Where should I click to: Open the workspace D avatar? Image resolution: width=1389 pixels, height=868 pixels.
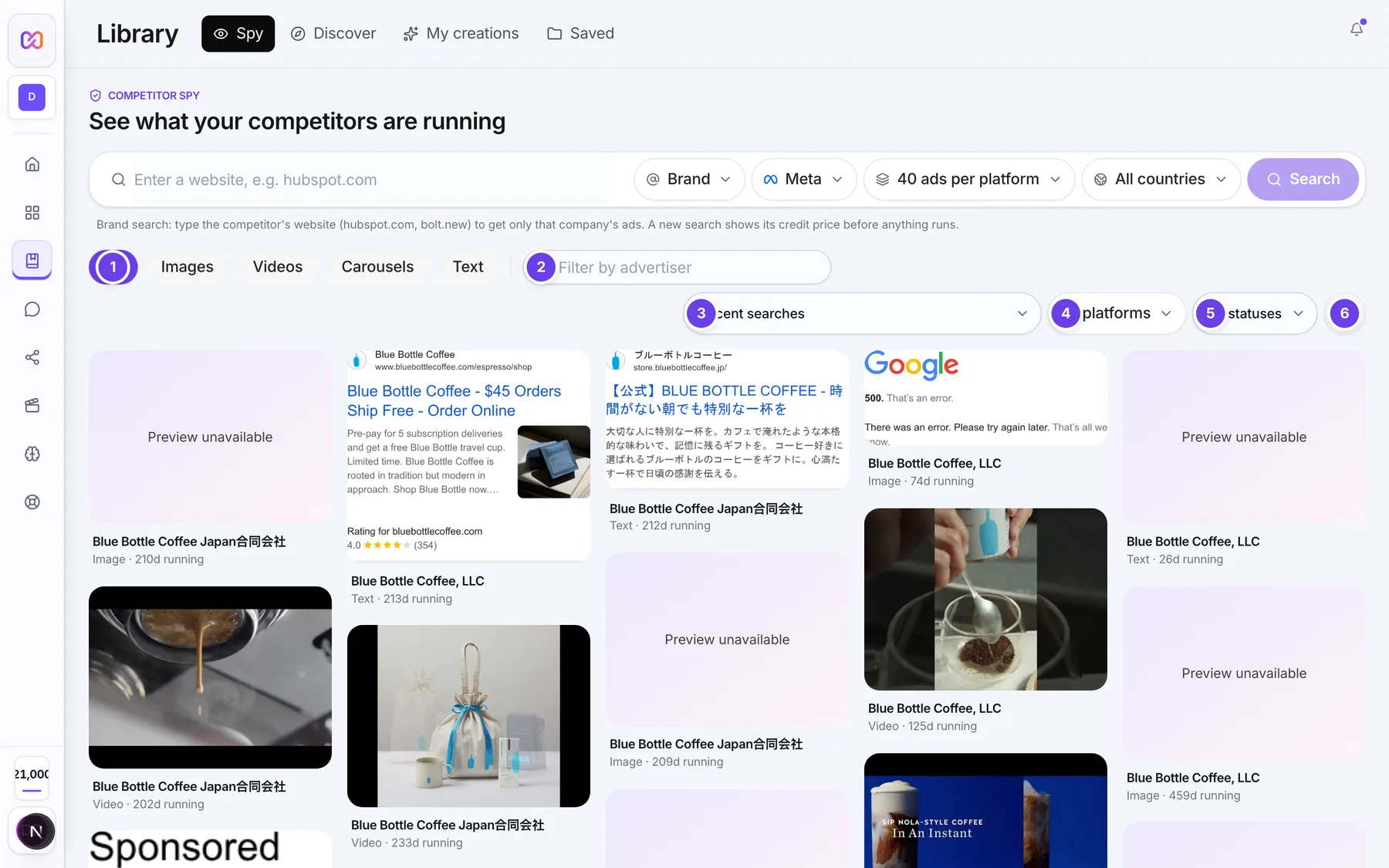click(x=32, y=97)
